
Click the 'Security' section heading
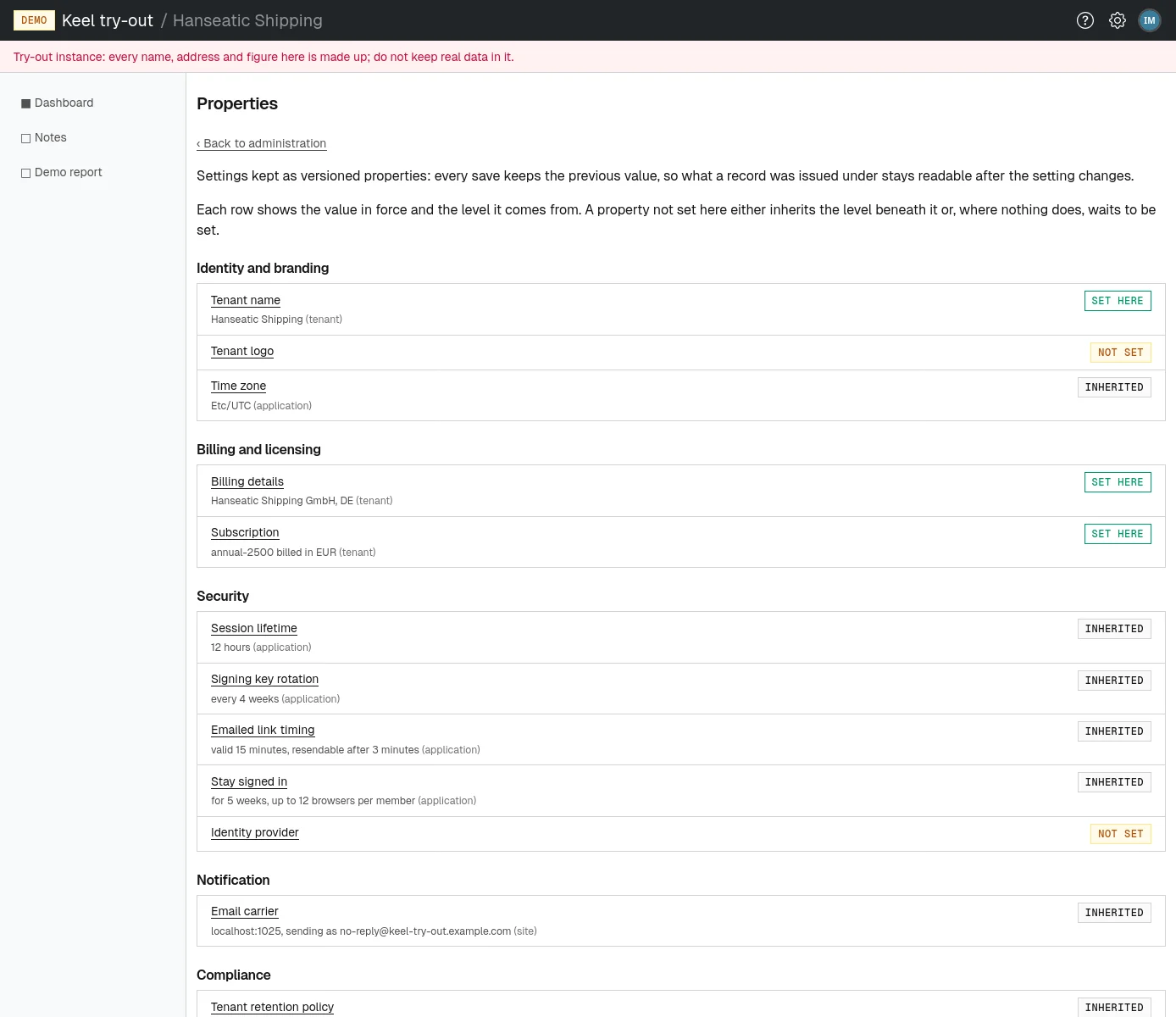pyautogui.click(x=223, y=596)
